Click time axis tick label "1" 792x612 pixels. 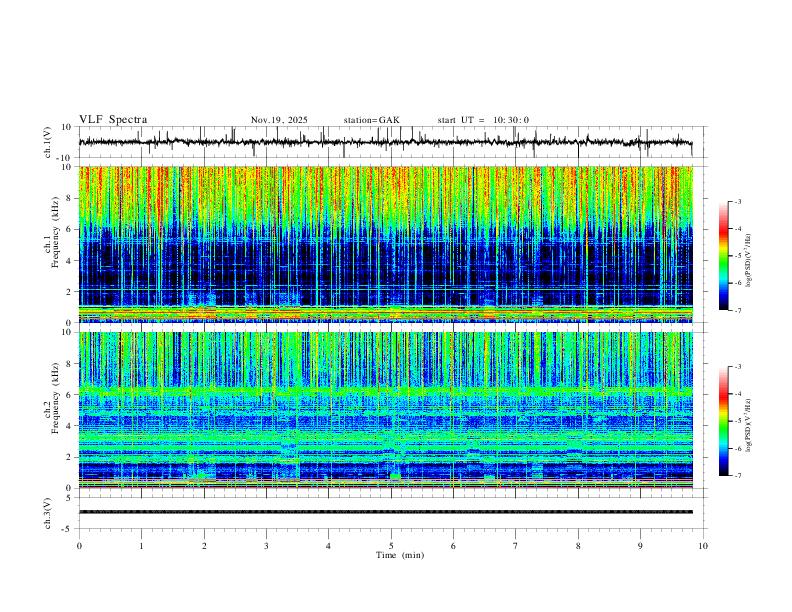(x=141, y=546)
